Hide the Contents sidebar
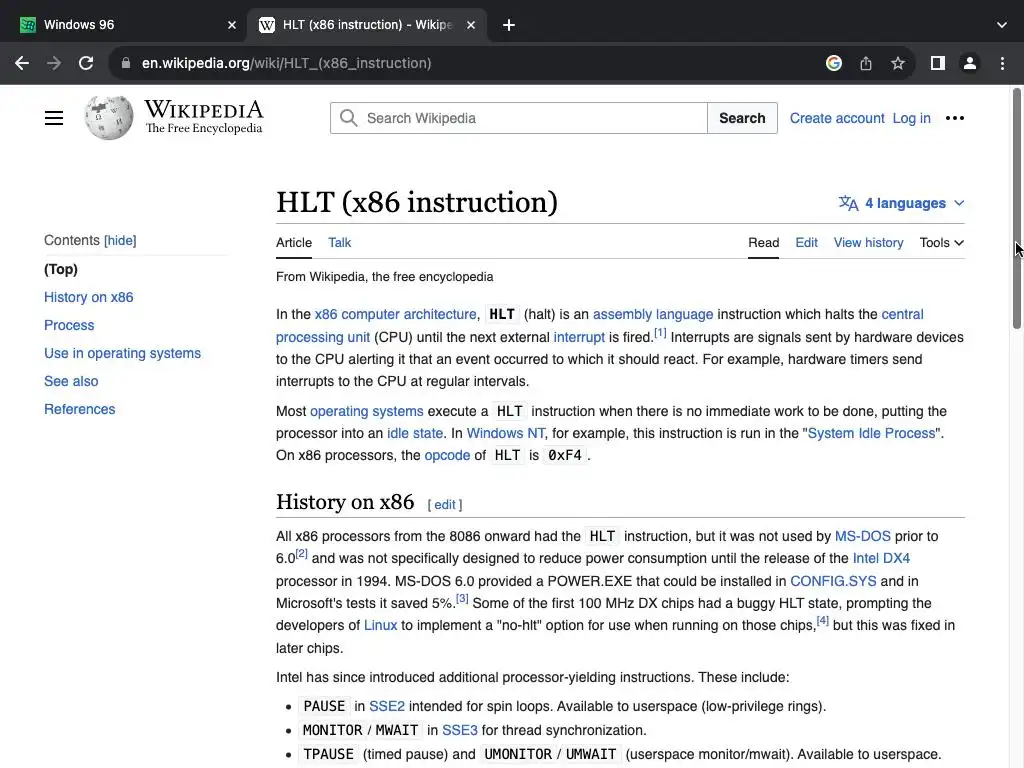The width and height of the screenshot is (1024, 768). pyautogui.click(x=120, y=240)
